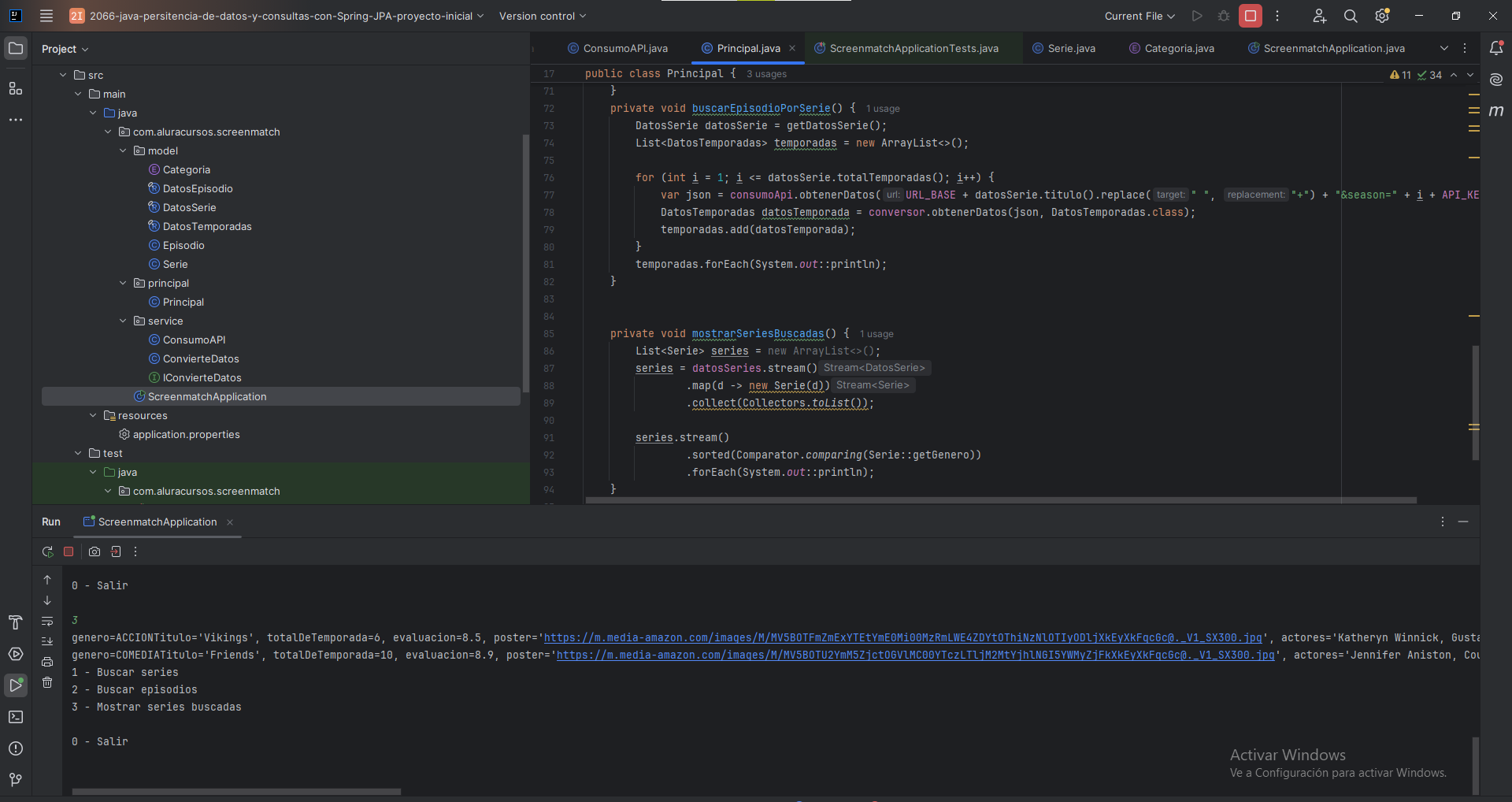Collapse the resources folder
1512x802 pixels.
tap(93, 415)
